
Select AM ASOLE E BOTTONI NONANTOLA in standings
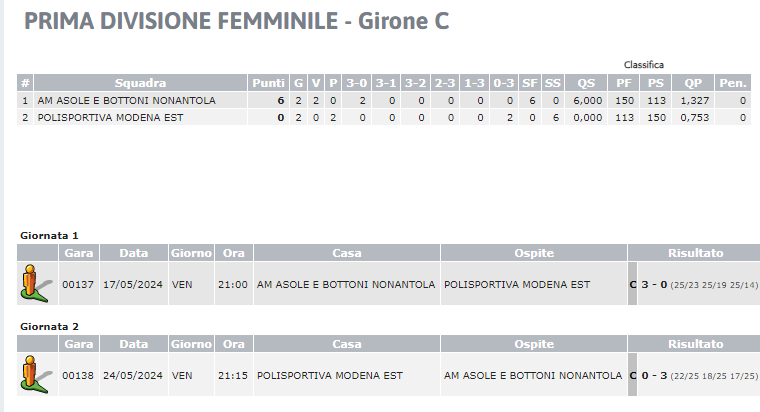pyautogui.click(x=127, y=100)
